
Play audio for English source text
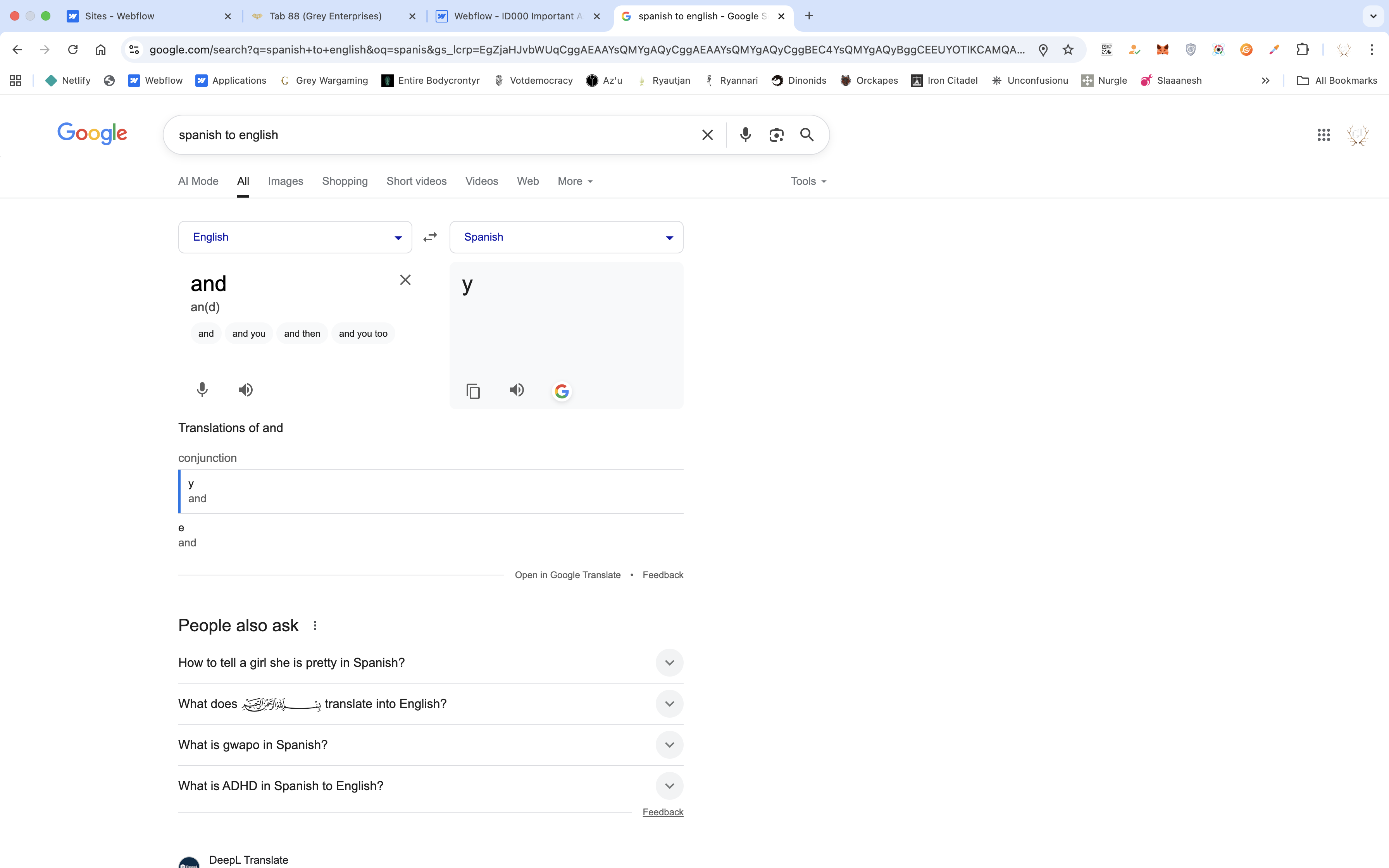[245, 390]
